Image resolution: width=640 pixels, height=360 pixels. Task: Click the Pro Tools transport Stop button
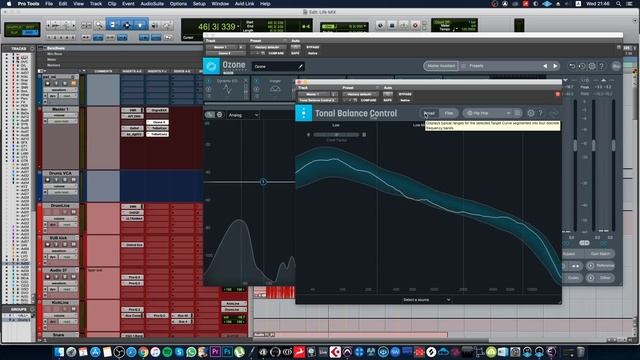(392, 25)
